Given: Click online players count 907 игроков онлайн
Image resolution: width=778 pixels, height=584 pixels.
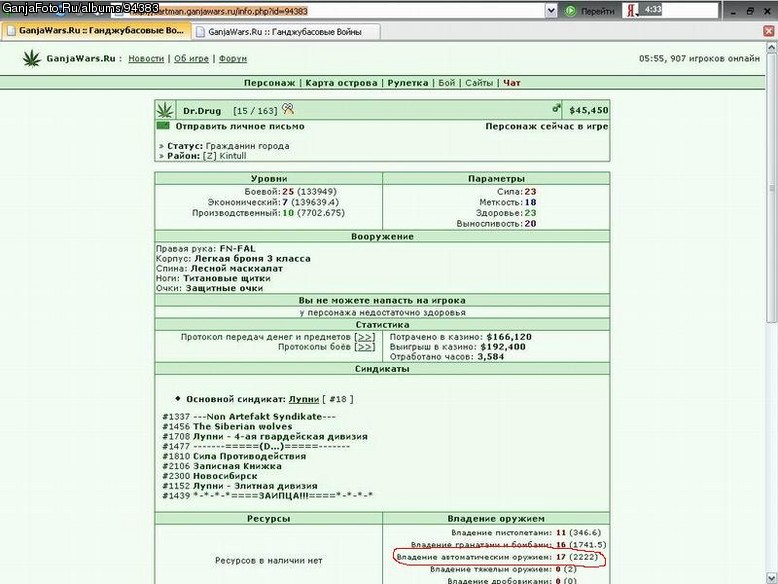Looking at the screenshot, I should [714, 59].
